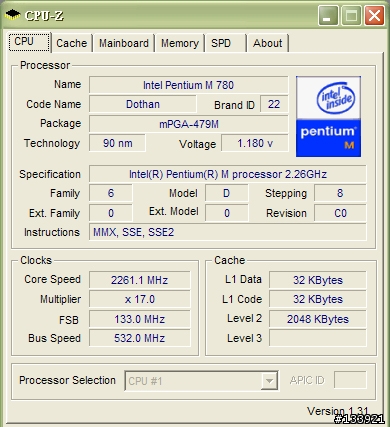The height and width of the screenshot is (427, 390).
Task: Click the Brand ID value 22
Action: (x=274, y=104)
